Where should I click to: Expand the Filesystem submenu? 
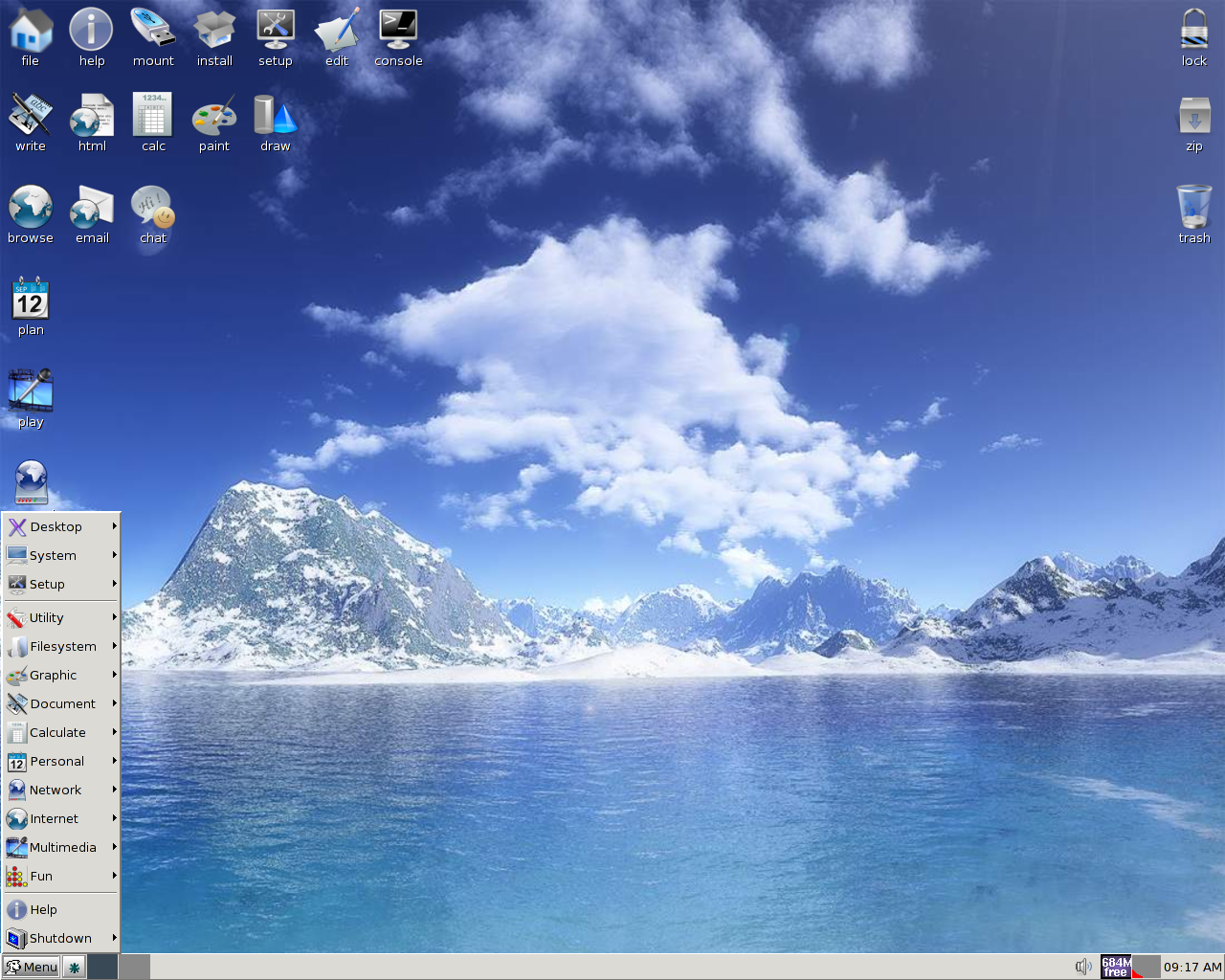[x=61, y=646]
